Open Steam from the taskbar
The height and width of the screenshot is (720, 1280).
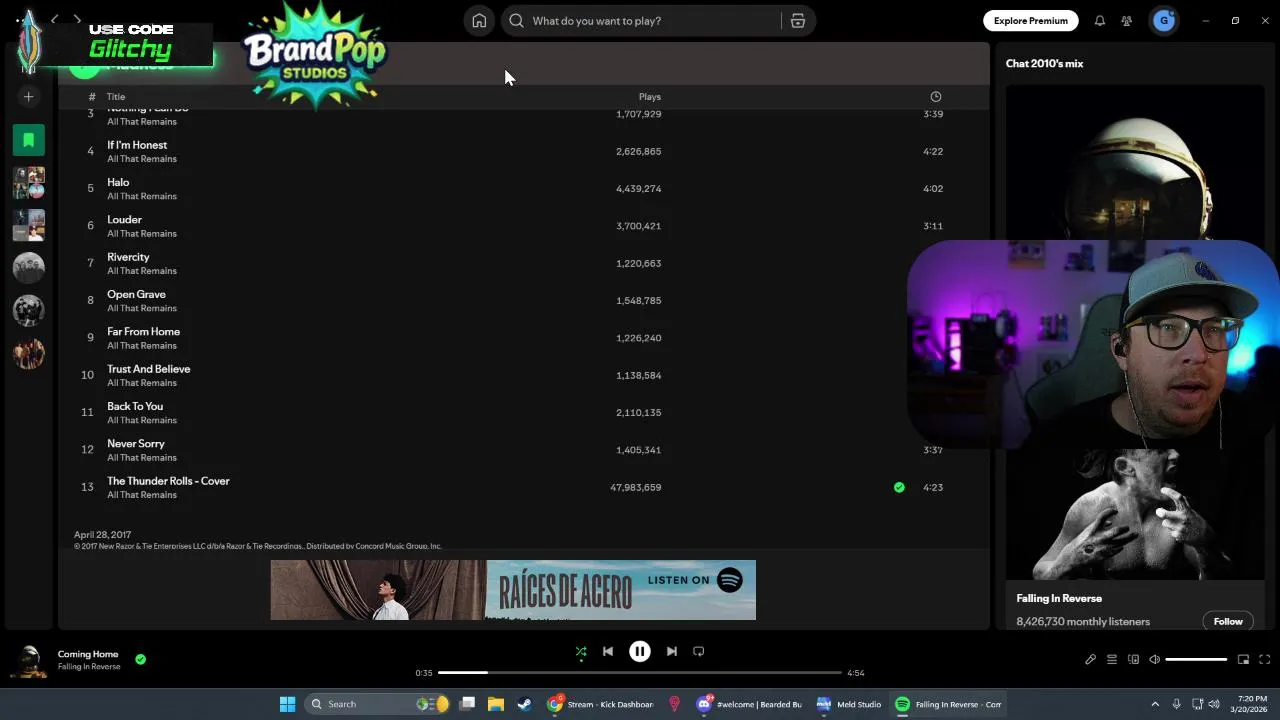point(524,704)
